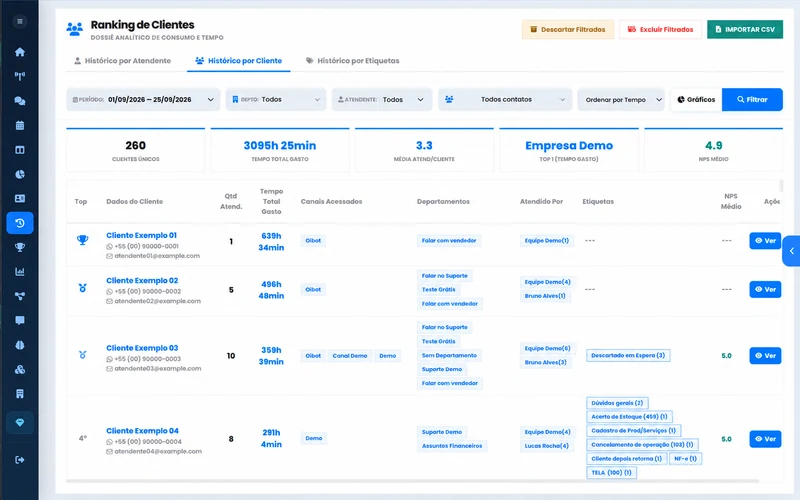The height and width of the screenshot is (500, 800).
Task: Open chats via speech bubbles sidebar icon
Action: [20, 101]
